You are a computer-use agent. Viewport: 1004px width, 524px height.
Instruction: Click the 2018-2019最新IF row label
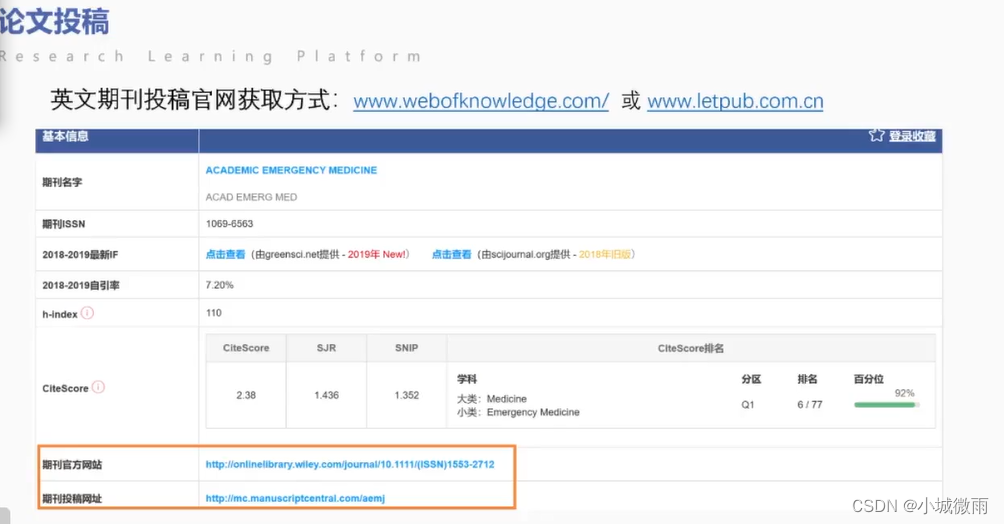80,255
